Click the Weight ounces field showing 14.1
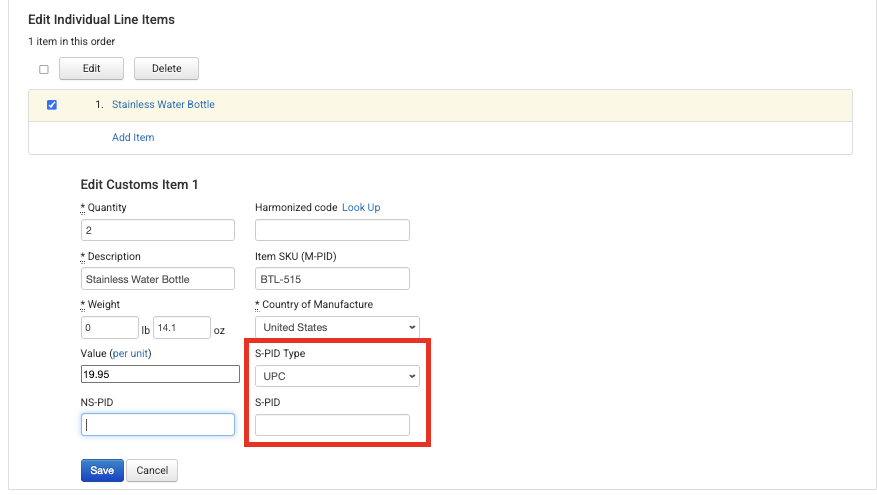The width and height of the screenshot is (877, 495). coord(182,328)
